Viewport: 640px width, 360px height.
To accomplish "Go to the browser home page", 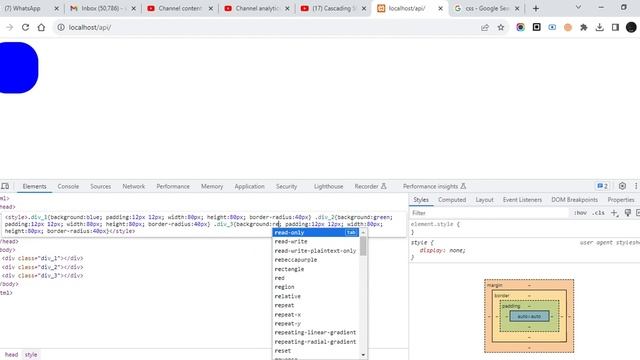I will point(41,27).
